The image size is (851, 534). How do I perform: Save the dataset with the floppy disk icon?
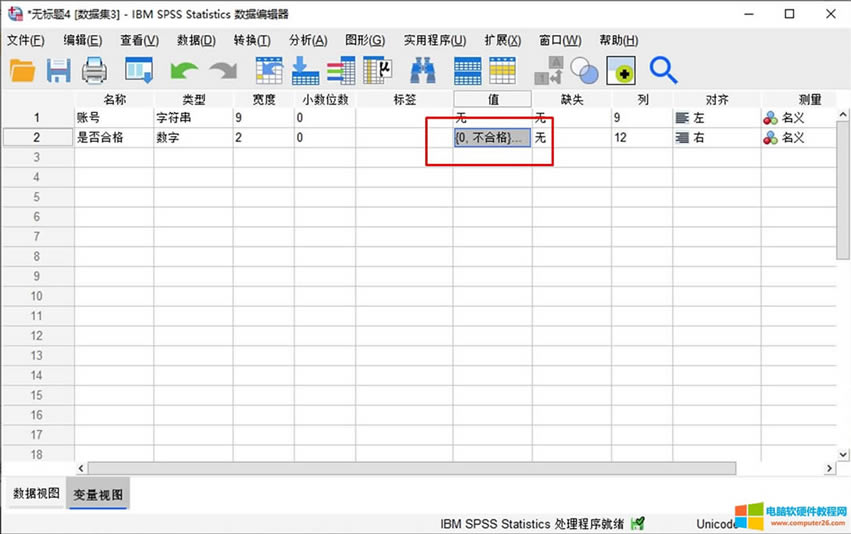[x=59, y=71]
